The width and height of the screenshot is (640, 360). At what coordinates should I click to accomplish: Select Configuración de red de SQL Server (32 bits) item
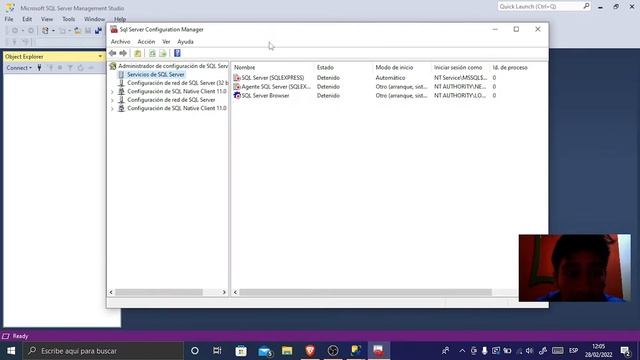tap(178, 83)
